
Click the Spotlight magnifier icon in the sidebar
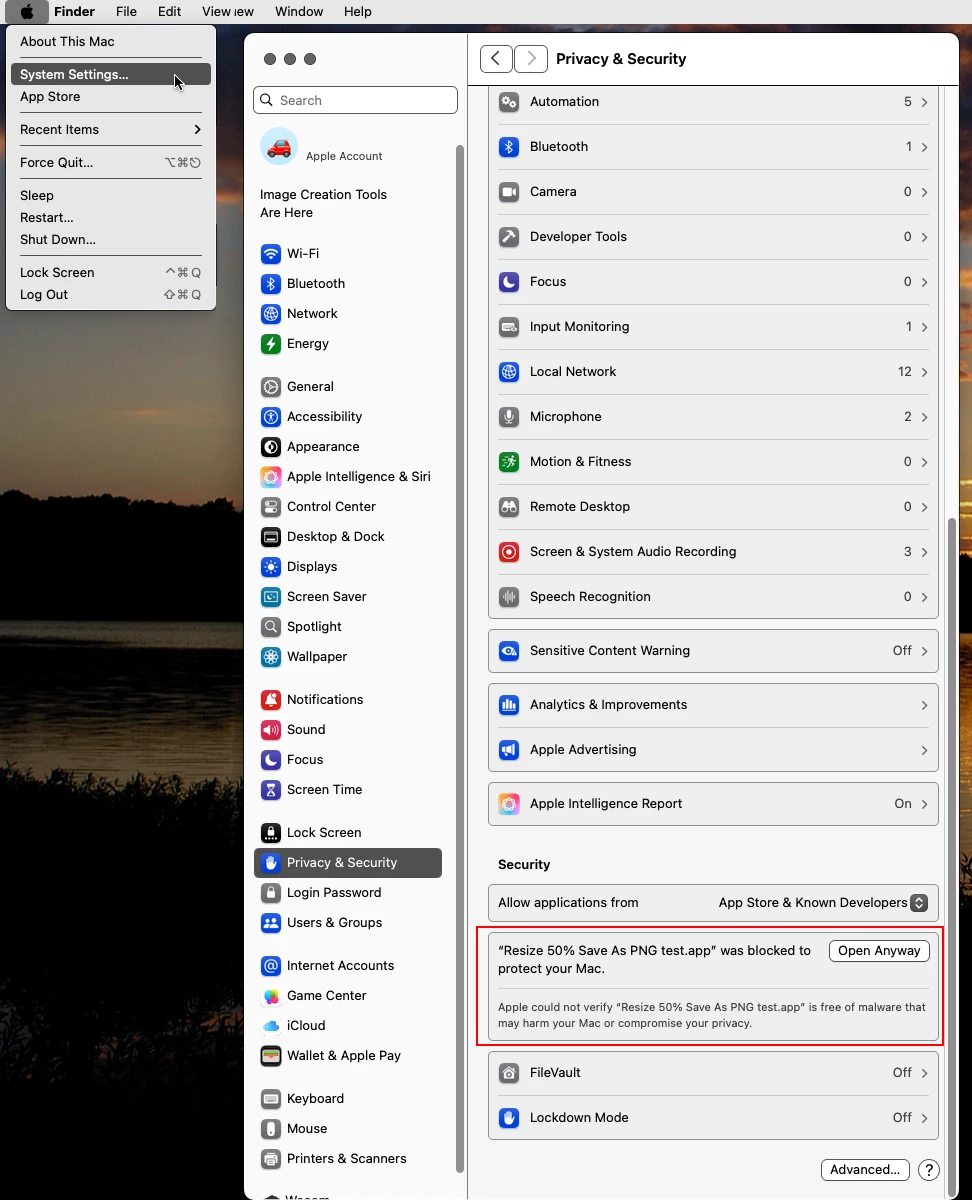pos(271,626)
